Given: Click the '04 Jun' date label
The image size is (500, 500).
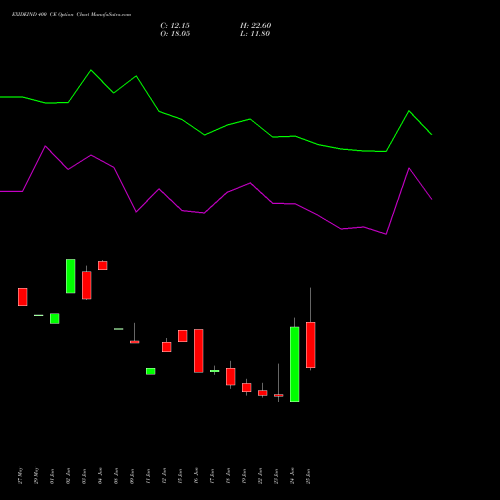Looking at the screenshot, I should [x=101, y=476].
